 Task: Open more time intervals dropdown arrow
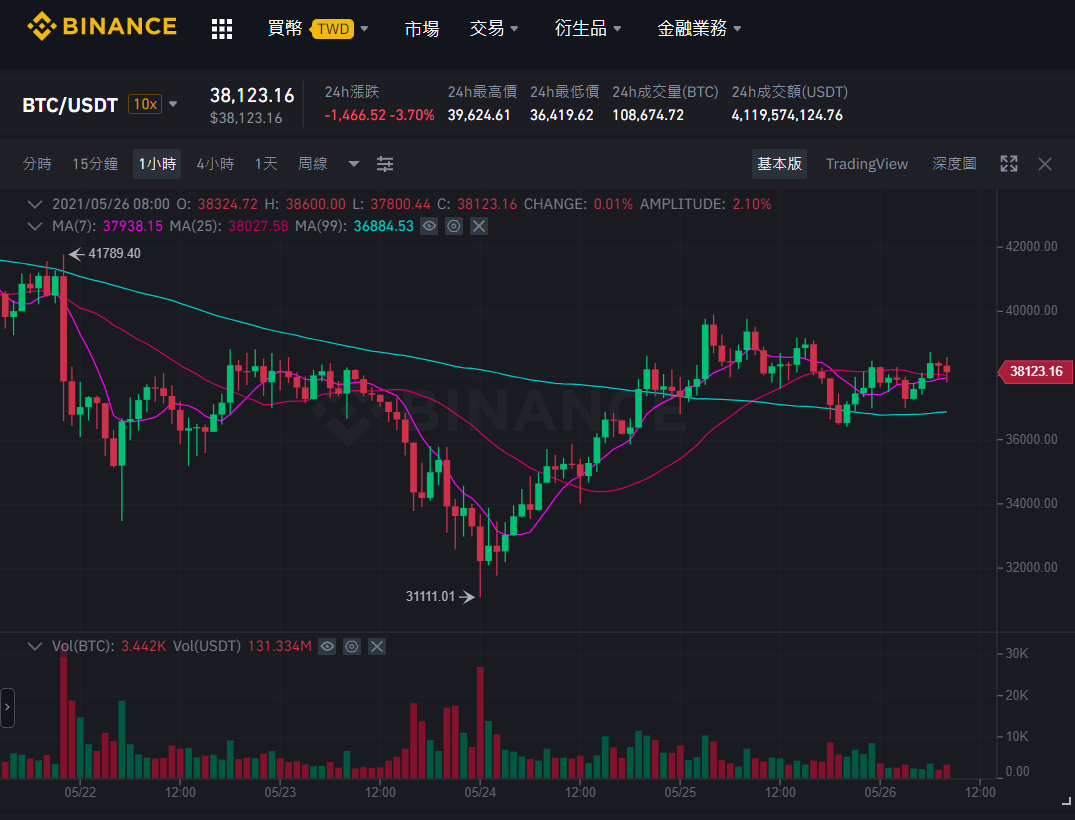354,164
